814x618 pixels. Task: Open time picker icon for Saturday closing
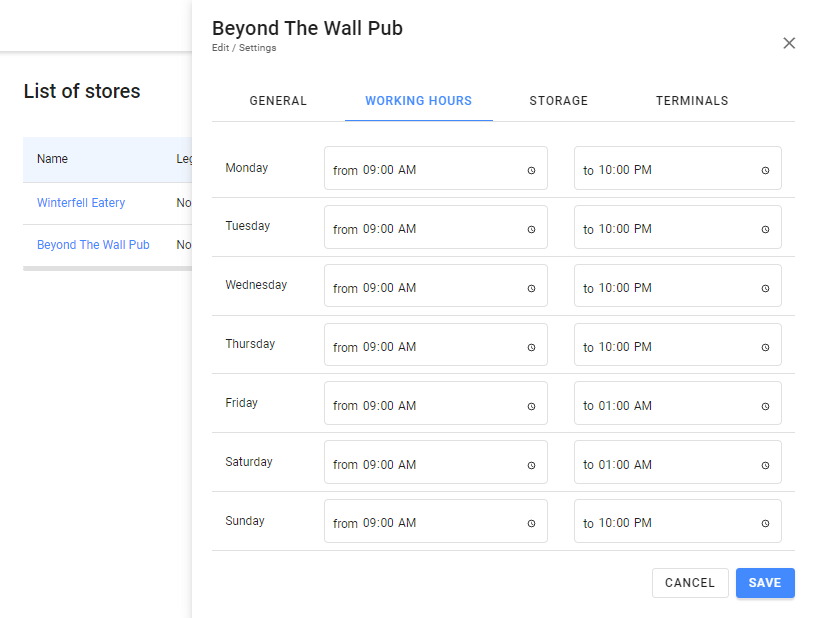tap(765, 465)
